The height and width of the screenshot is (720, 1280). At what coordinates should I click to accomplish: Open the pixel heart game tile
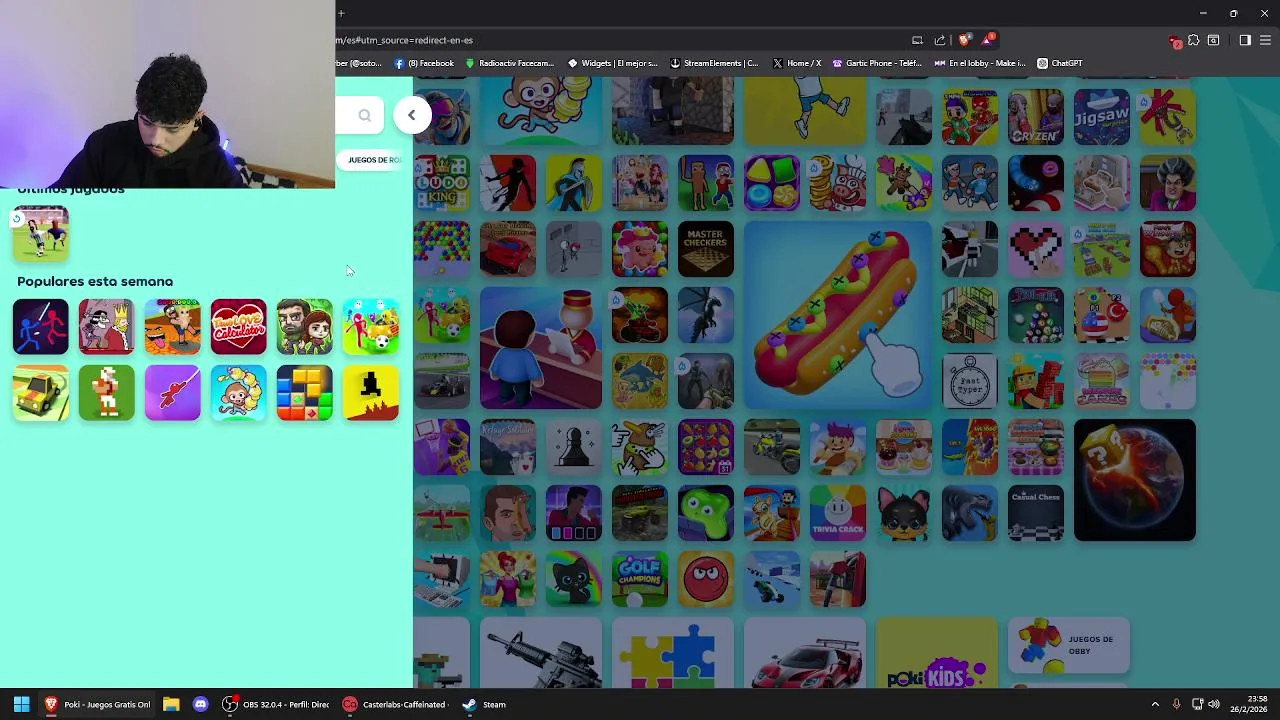coord(1035,249)
